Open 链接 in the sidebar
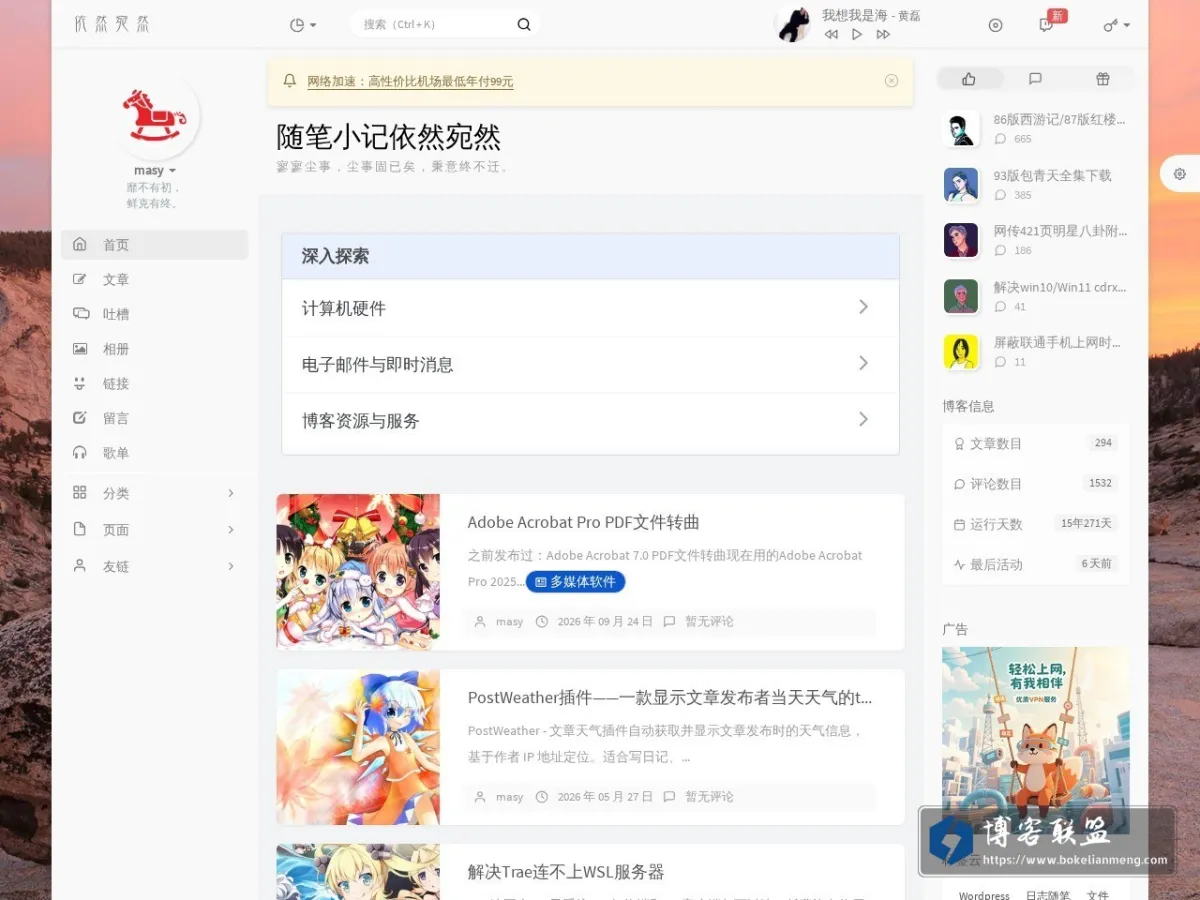The width and height of the screenshot is (1200, 900). tap(155, 384)
